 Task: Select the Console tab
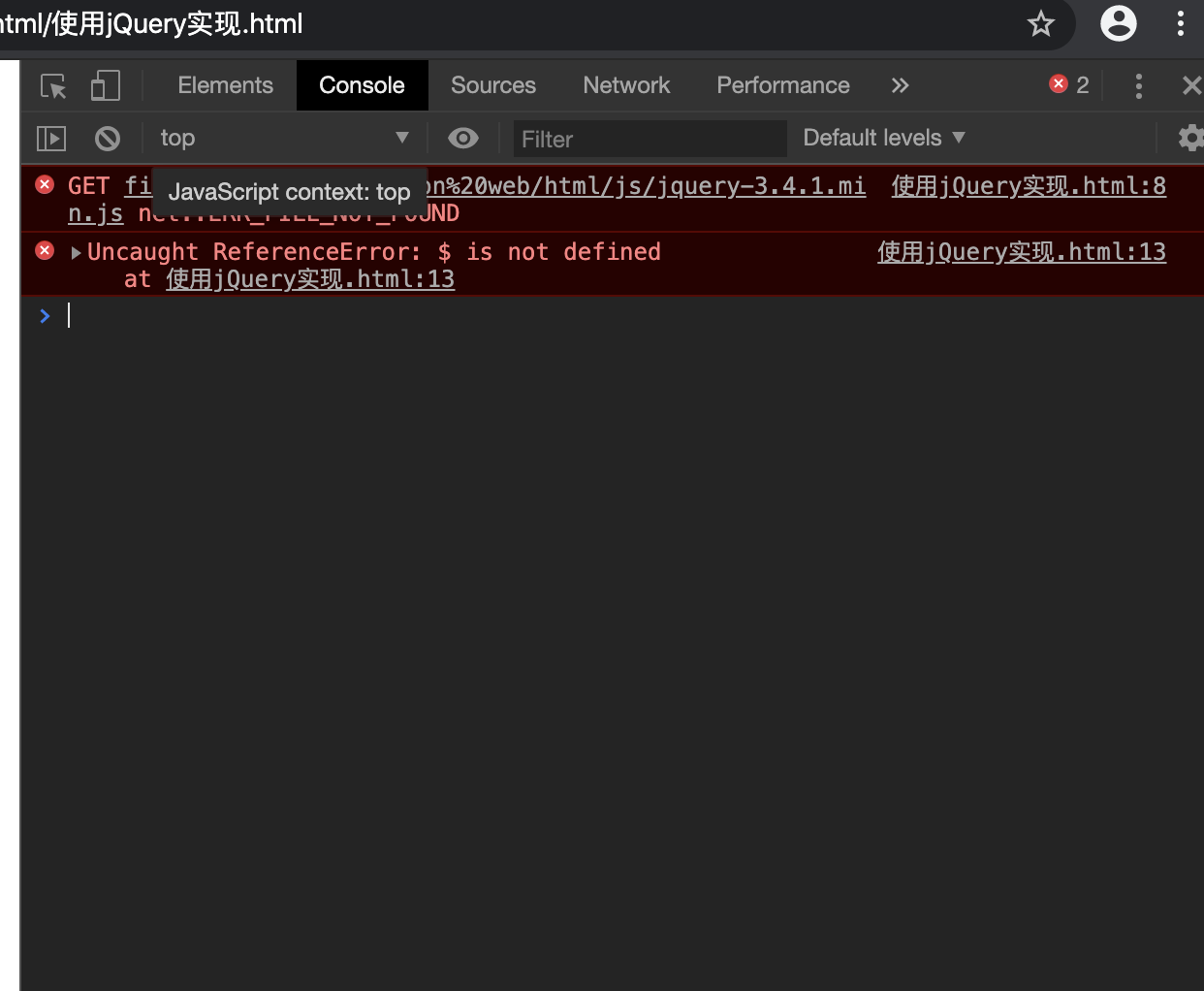click(x=362, y=85)
